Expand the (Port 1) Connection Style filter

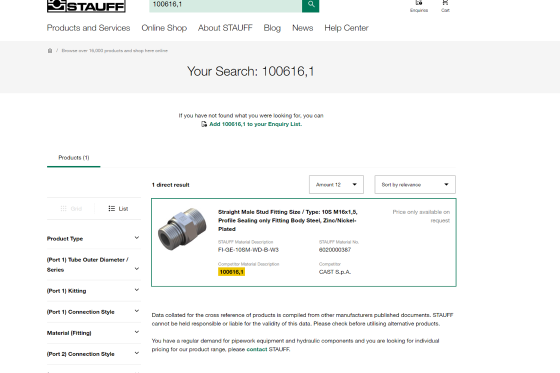[94, 312]
